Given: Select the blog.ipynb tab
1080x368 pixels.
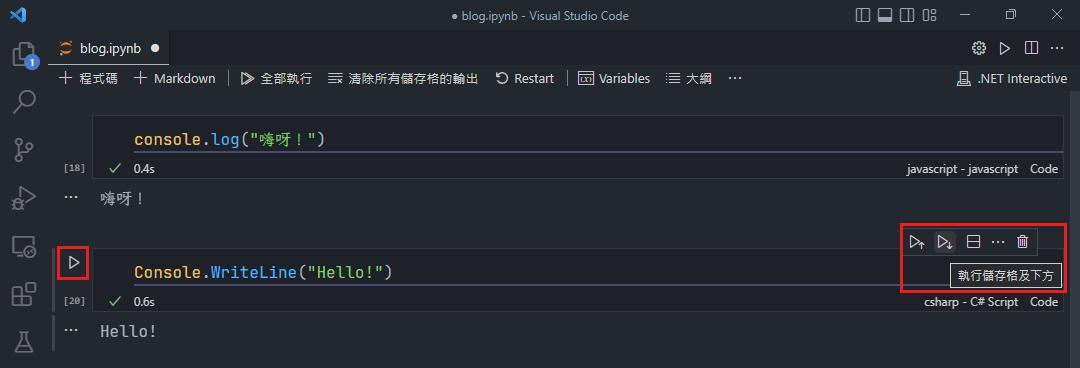Looking at the screenshot, I should pyautogui.click(x=109, y=48).
